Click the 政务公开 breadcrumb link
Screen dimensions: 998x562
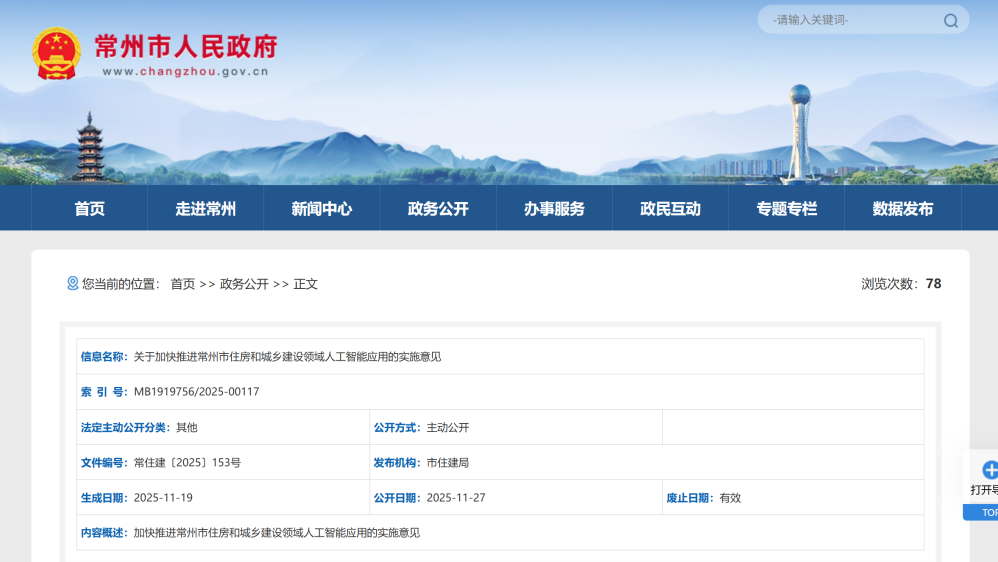click(244, 284)
